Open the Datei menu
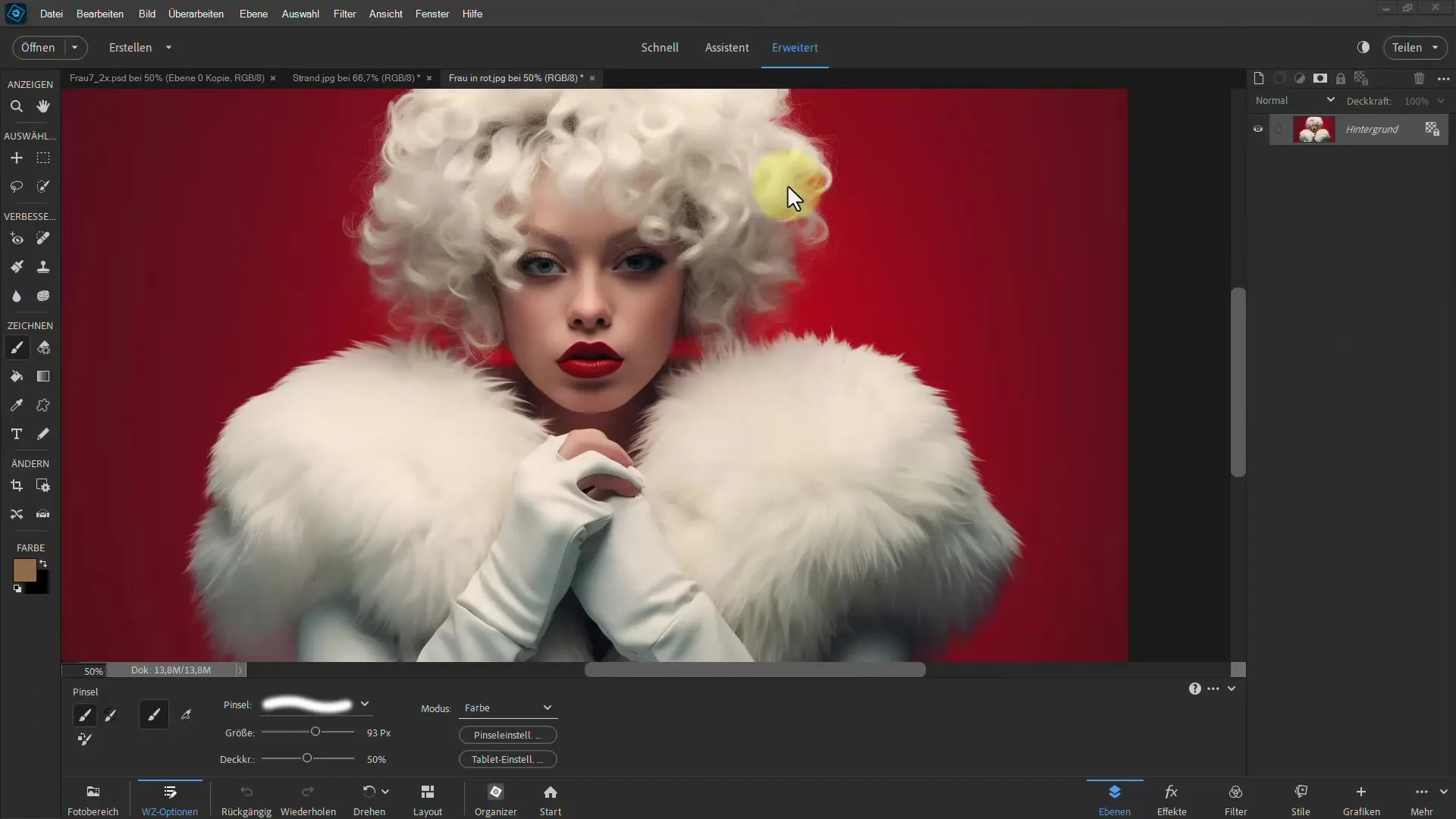Screen dimensions: 1456x819 click(x=52, y=14)
